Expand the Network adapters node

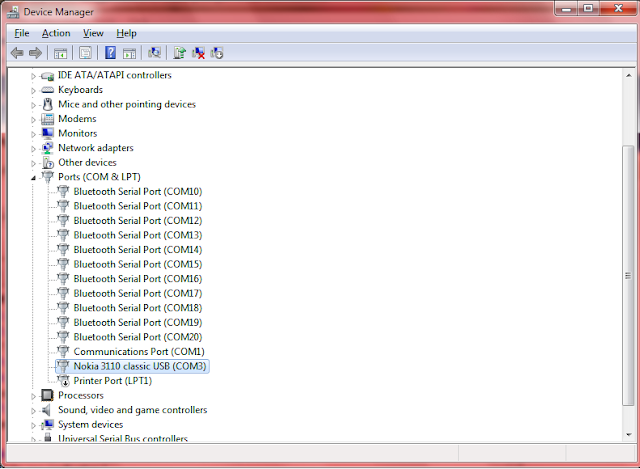point(33,149)
